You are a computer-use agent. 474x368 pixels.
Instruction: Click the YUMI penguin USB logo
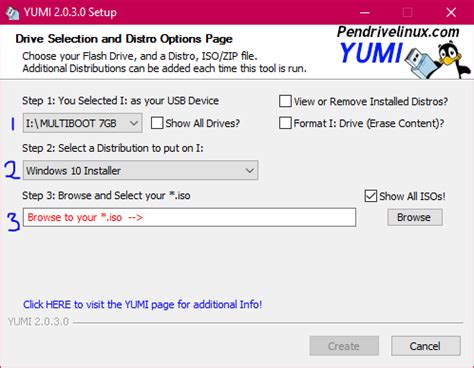tap(437, 60)
